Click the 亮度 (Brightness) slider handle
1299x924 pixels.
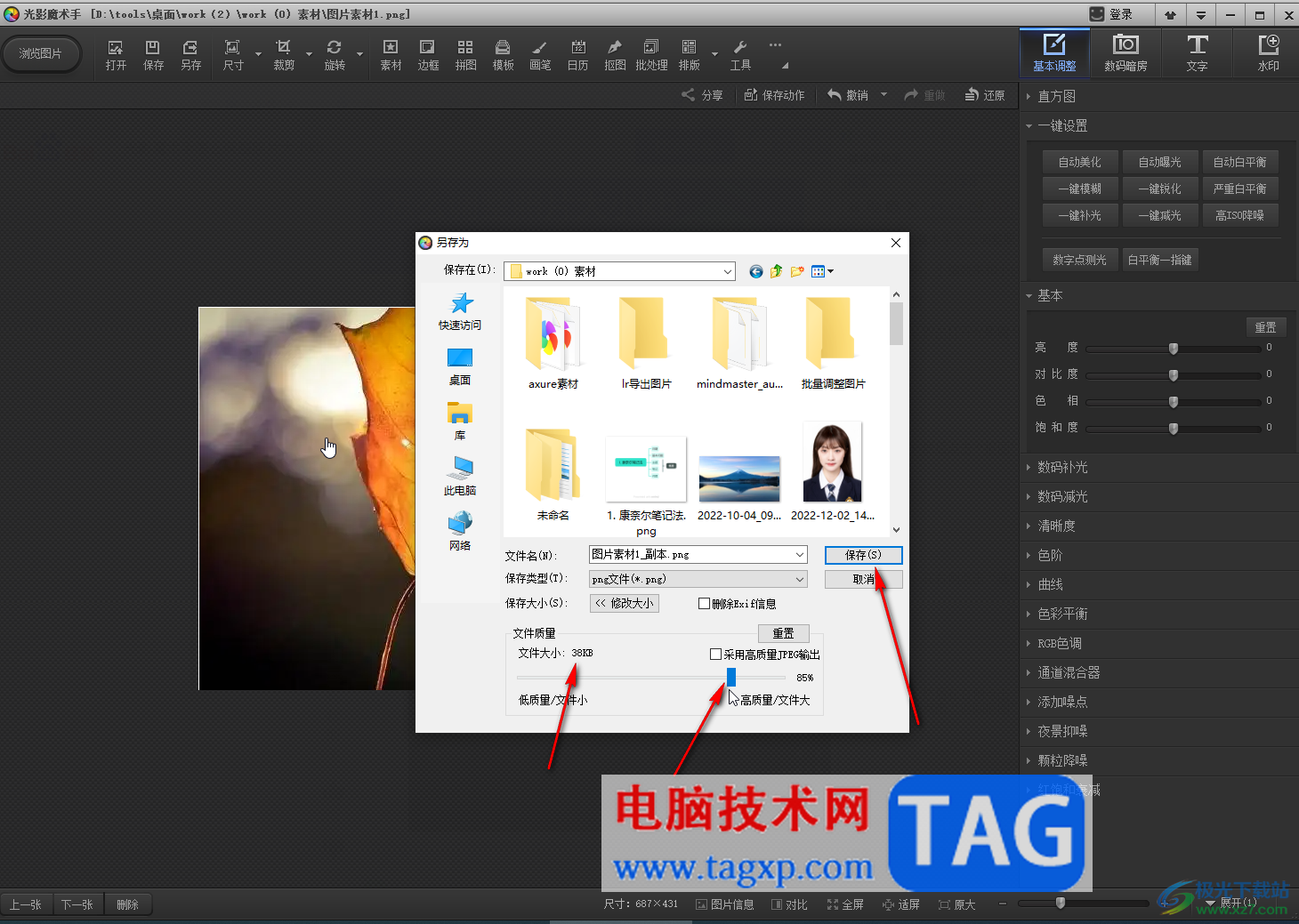coord(1174,349)
